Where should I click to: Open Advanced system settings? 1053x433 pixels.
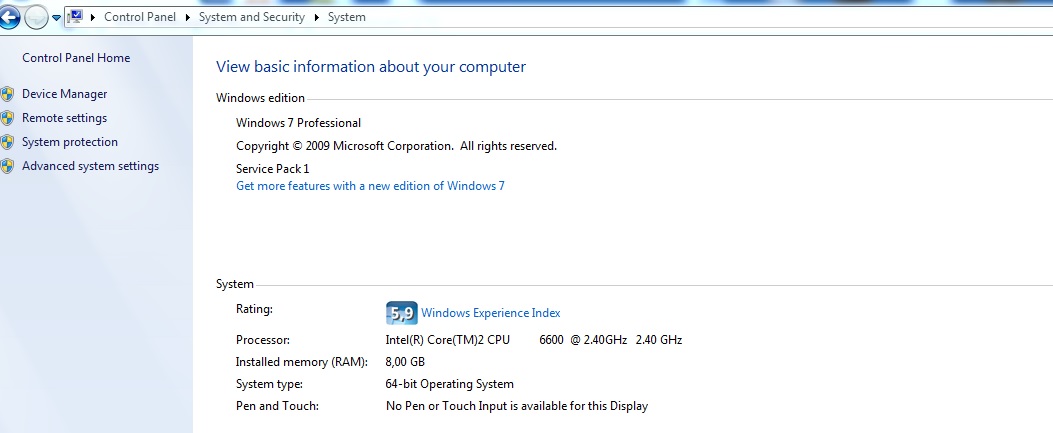91,166
